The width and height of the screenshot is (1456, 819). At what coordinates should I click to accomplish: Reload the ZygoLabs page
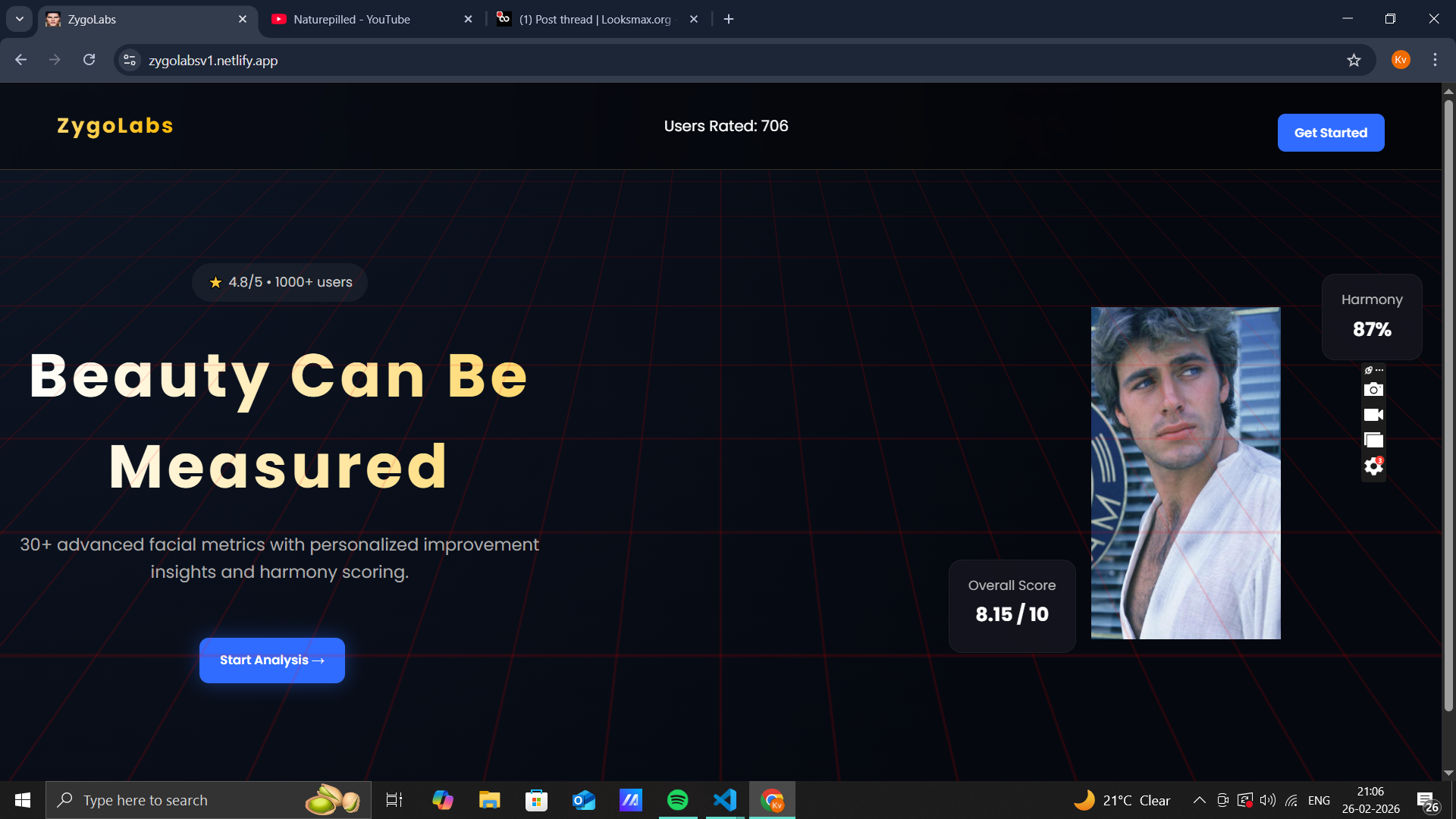pyautogui.click(x=89, y=60)
